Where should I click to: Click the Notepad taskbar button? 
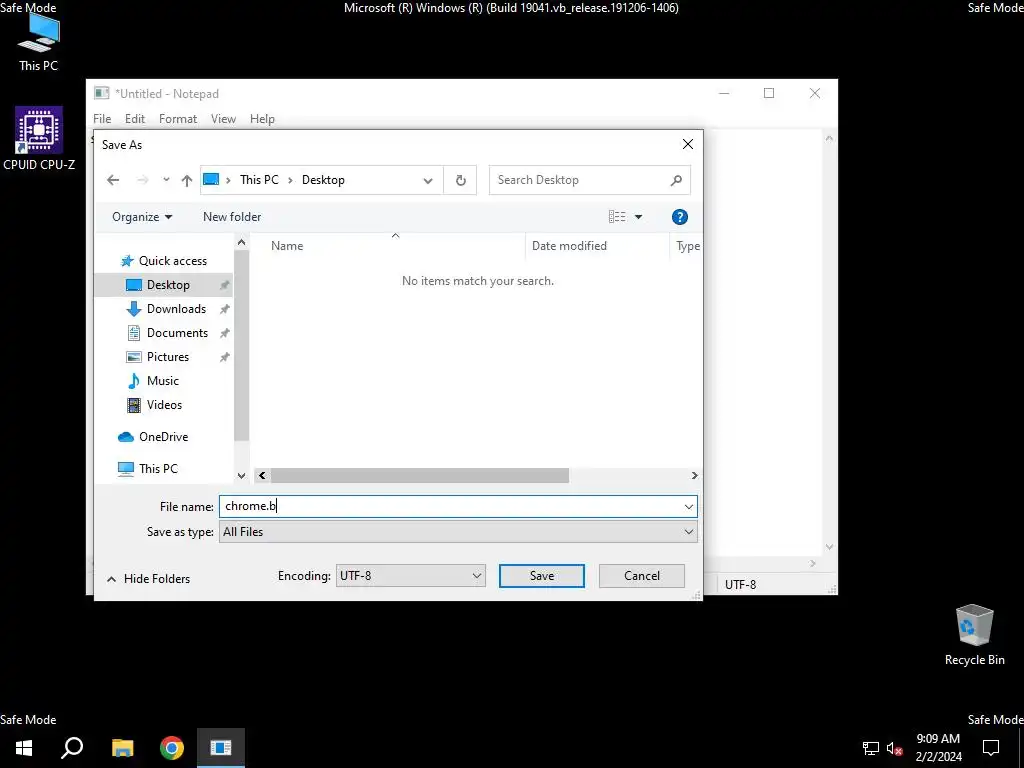click(221, 748)
